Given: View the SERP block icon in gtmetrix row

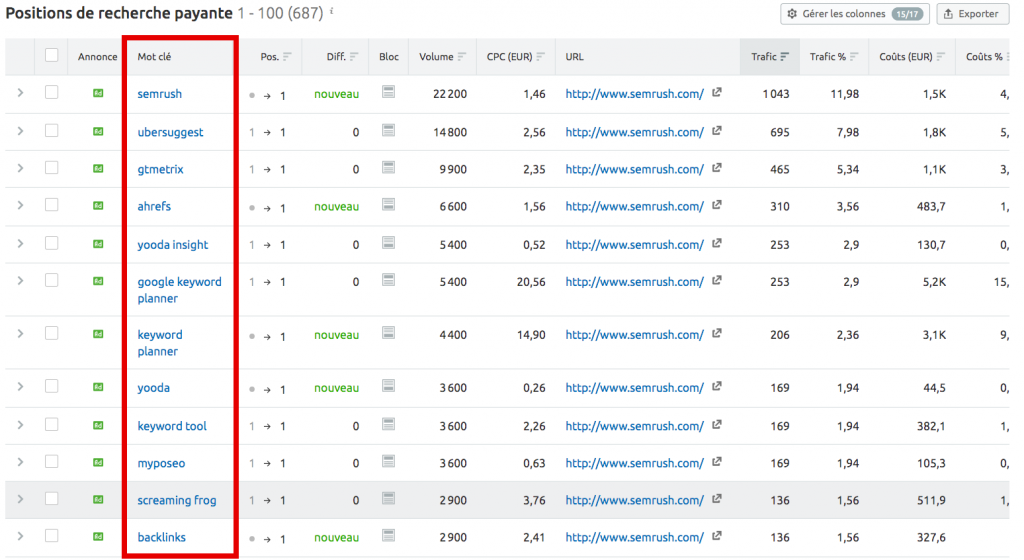Looking at the screenshot, I should [x=389, y=168].
